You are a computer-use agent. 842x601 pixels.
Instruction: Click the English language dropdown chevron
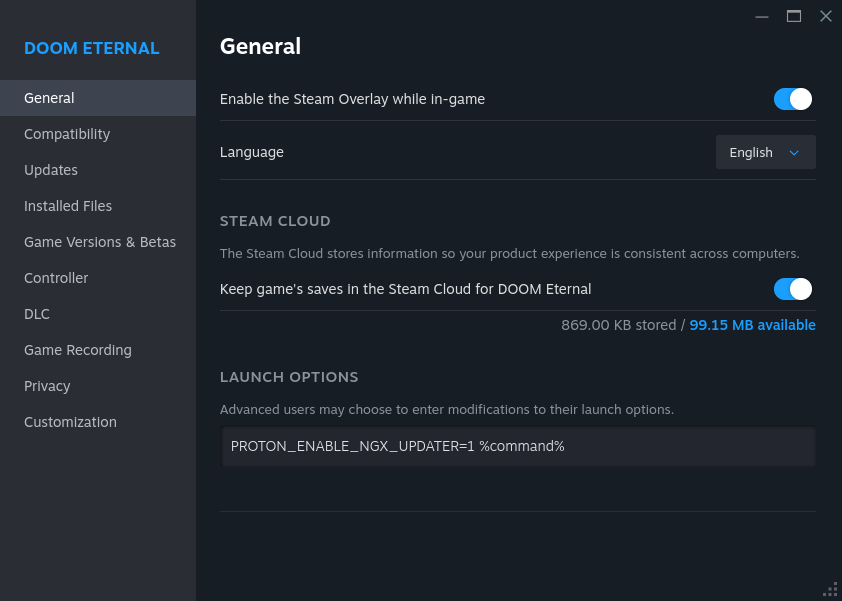tap(794, 152)
